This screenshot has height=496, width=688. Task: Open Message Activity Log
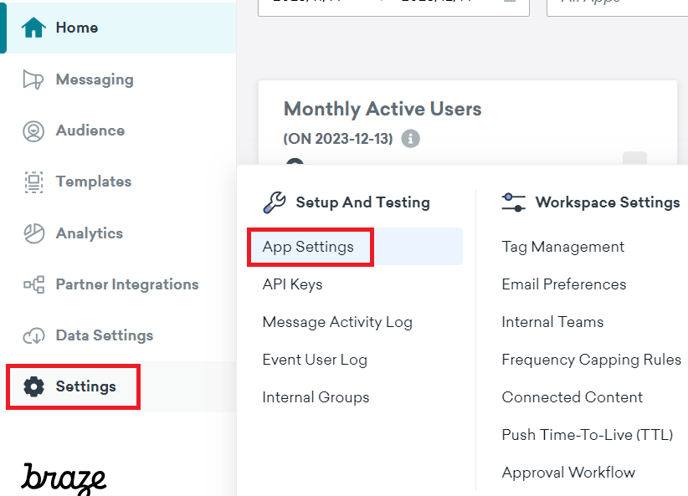click(x=337, y=322)
